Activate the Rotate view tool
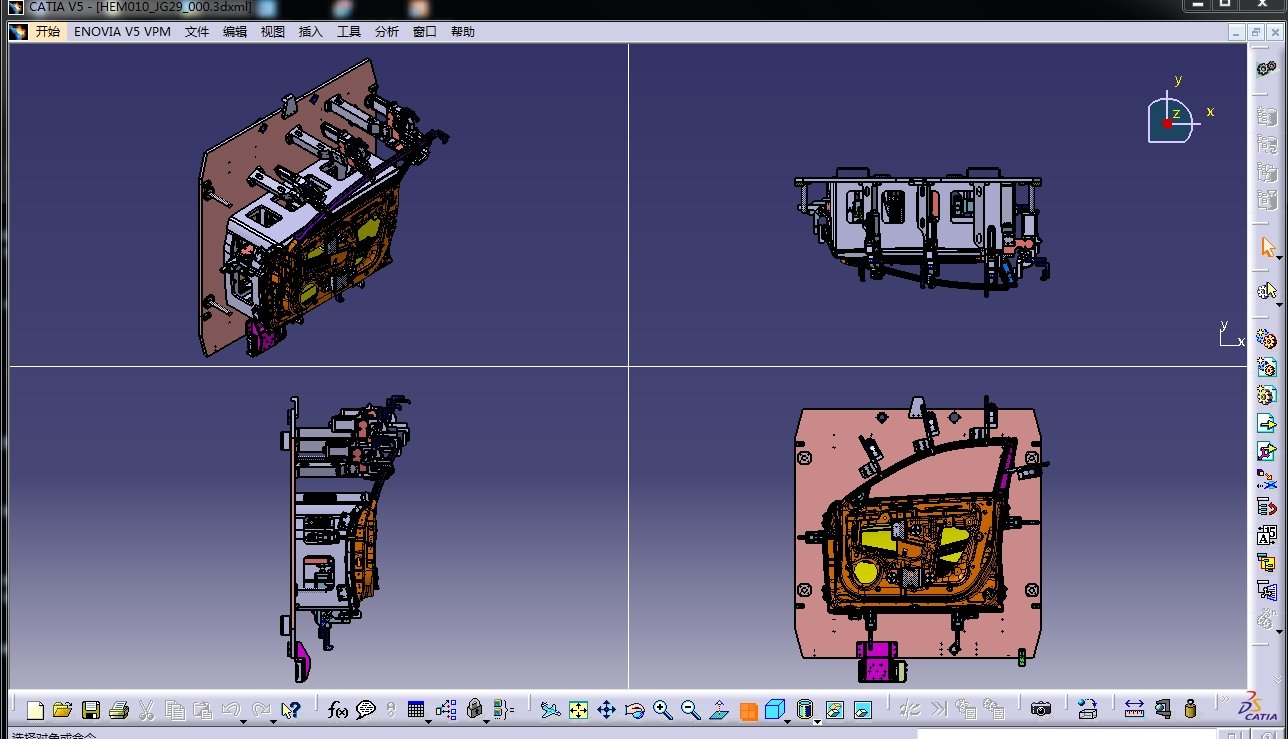 (x=634, y=710)
